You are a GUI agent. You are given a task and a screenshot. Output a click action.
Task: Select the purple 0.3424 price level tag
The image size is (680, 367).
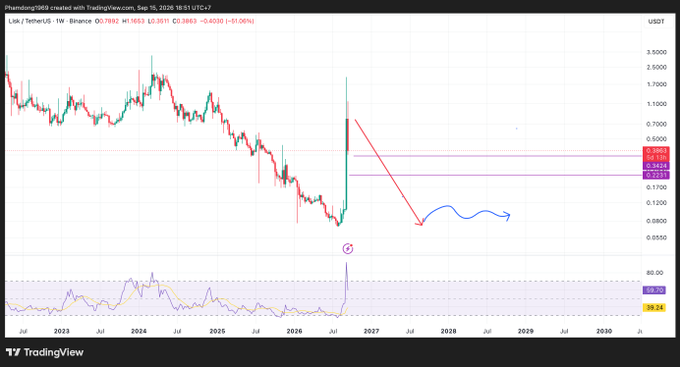click(656, 166)
